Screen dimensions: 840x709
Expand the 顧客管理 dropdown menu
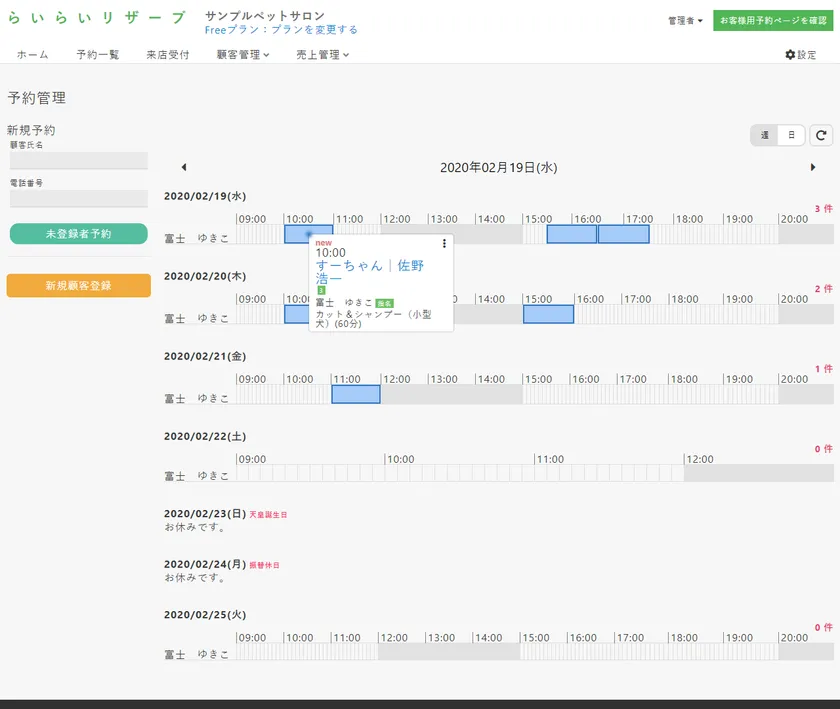(x=243, y=55)
